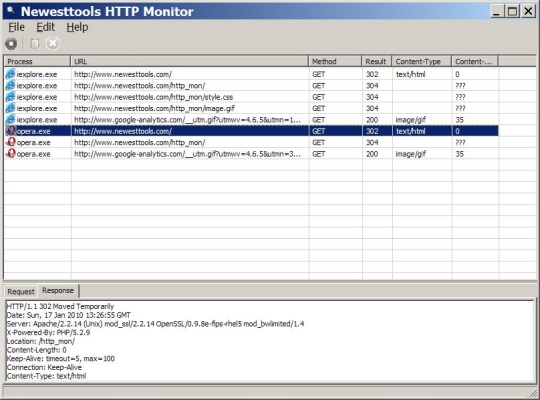The width and height of the screenshot is (540, 400).
Task: Click the 'Connection: Keep-Alive' response line
Action: pos(44,367)
